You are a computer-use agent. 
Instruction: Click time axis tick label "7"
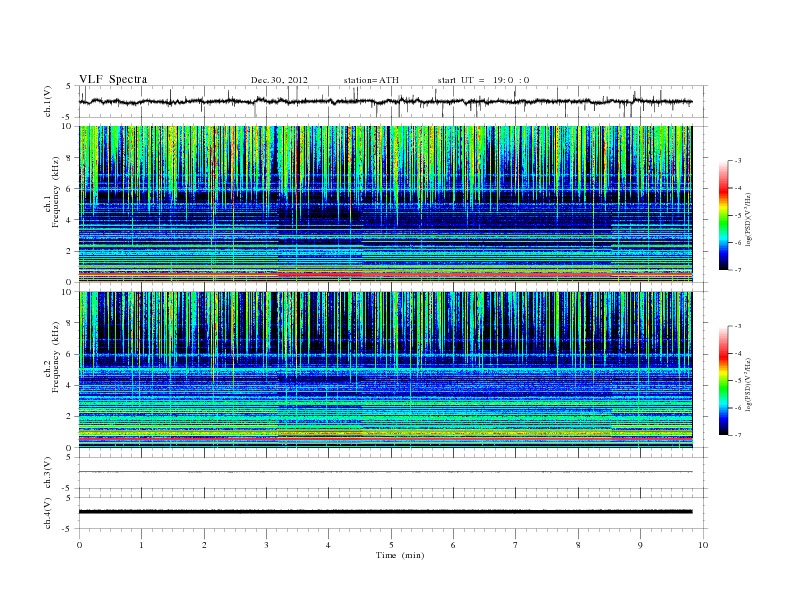516,545
